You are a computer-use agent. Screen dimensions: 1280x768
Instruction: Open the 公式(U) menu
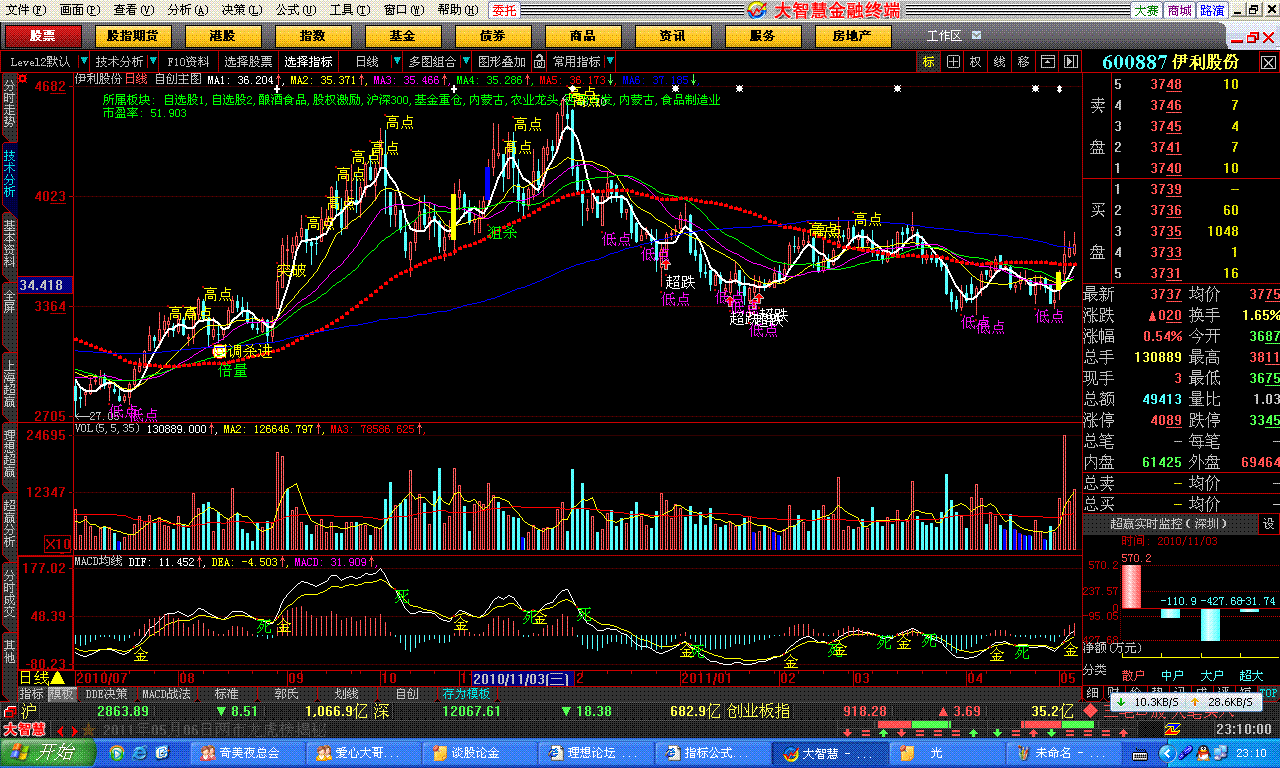[295, 10]
